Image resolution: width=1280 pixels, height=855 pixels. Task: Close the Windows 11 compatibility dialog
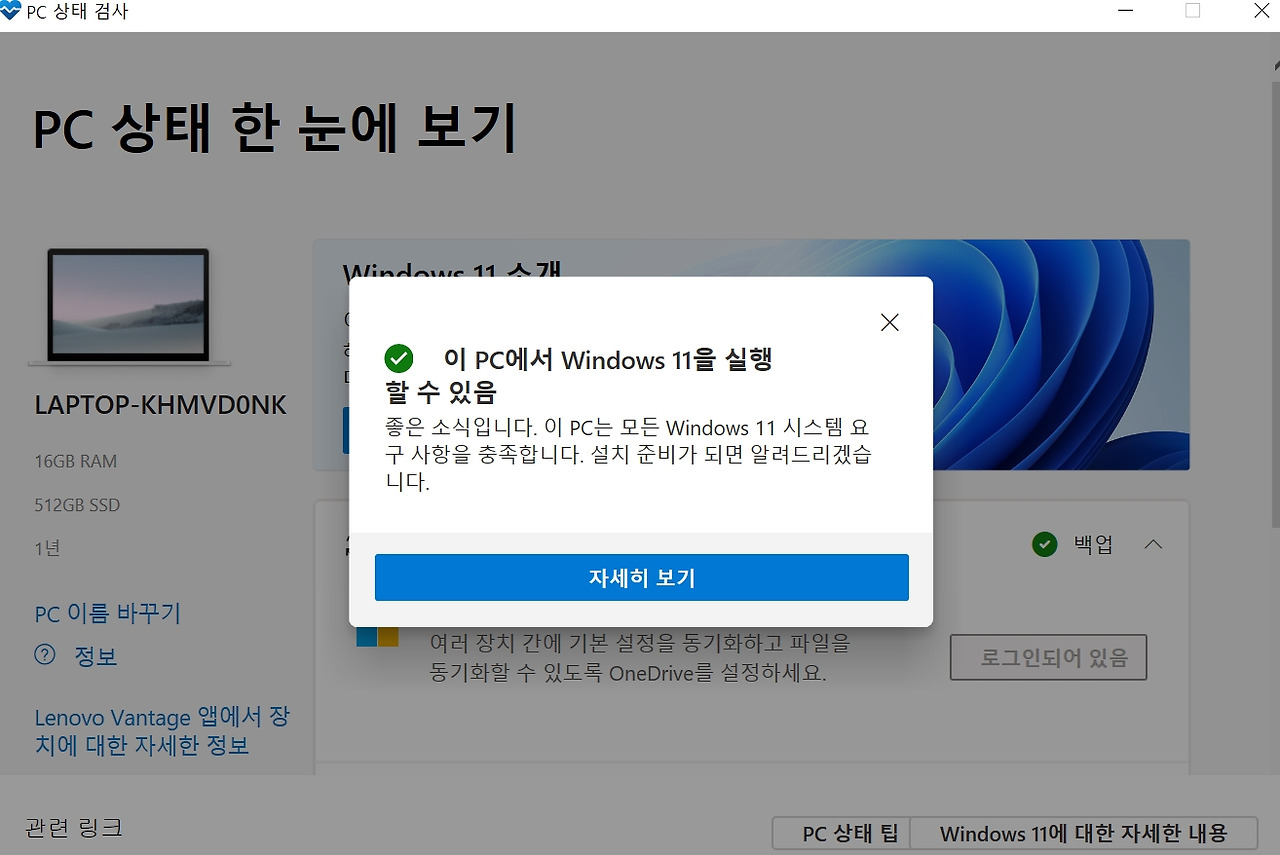pyautogui.click(x=889, y=322)
